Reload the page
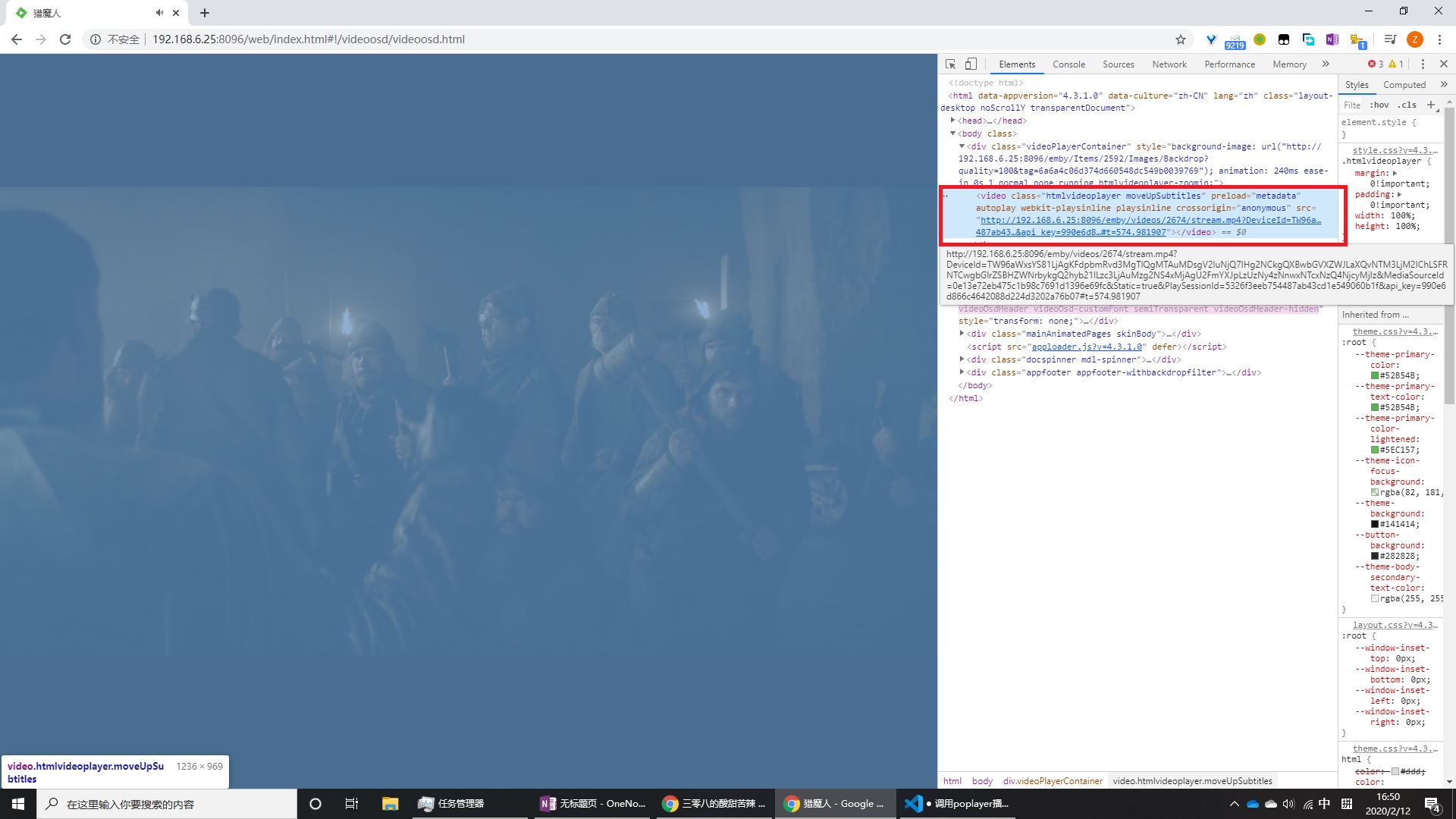The image size is (1456, 819). [x=65, y=39]
